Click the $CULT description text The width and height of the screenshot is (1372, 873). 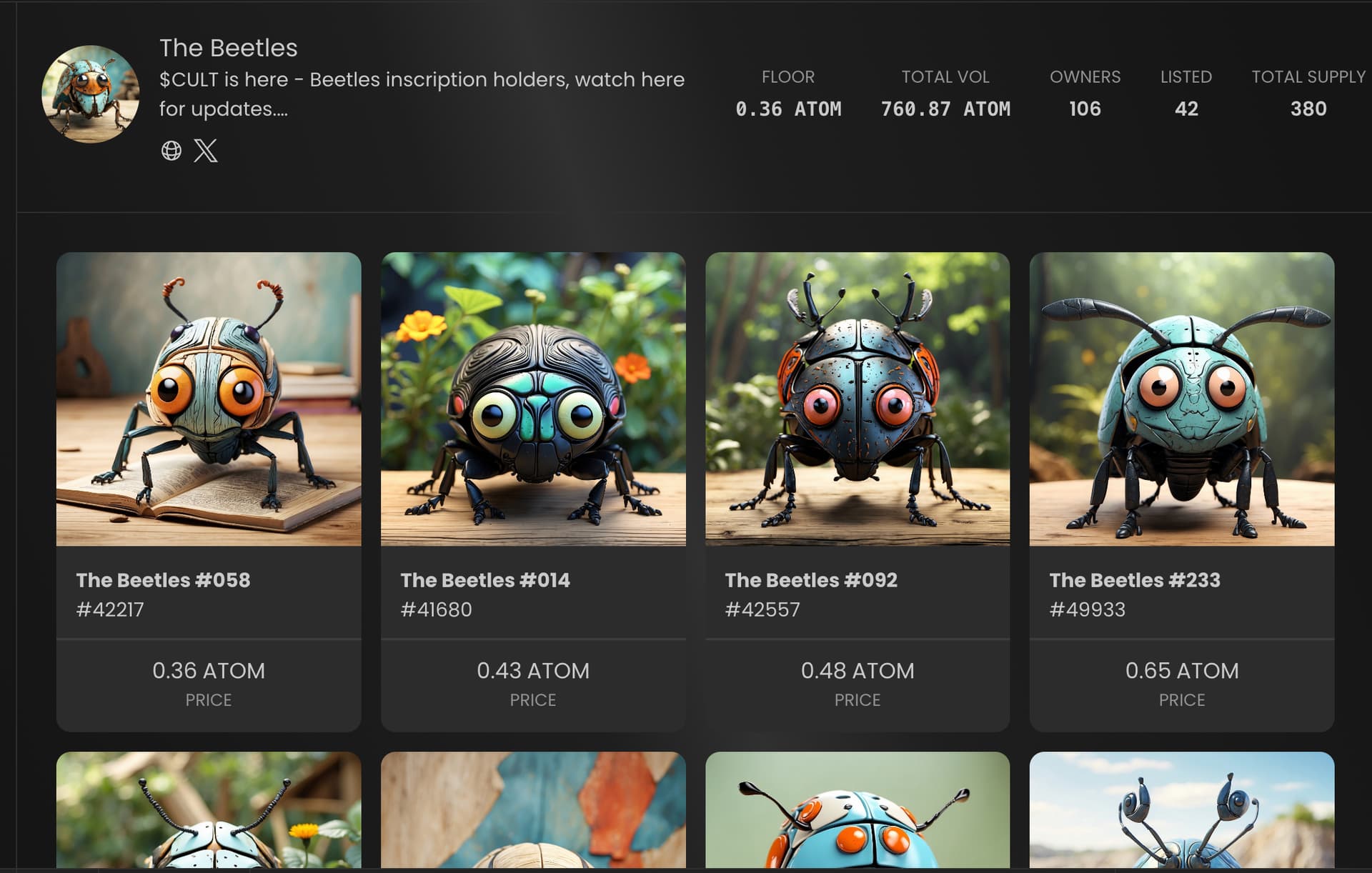422,94
